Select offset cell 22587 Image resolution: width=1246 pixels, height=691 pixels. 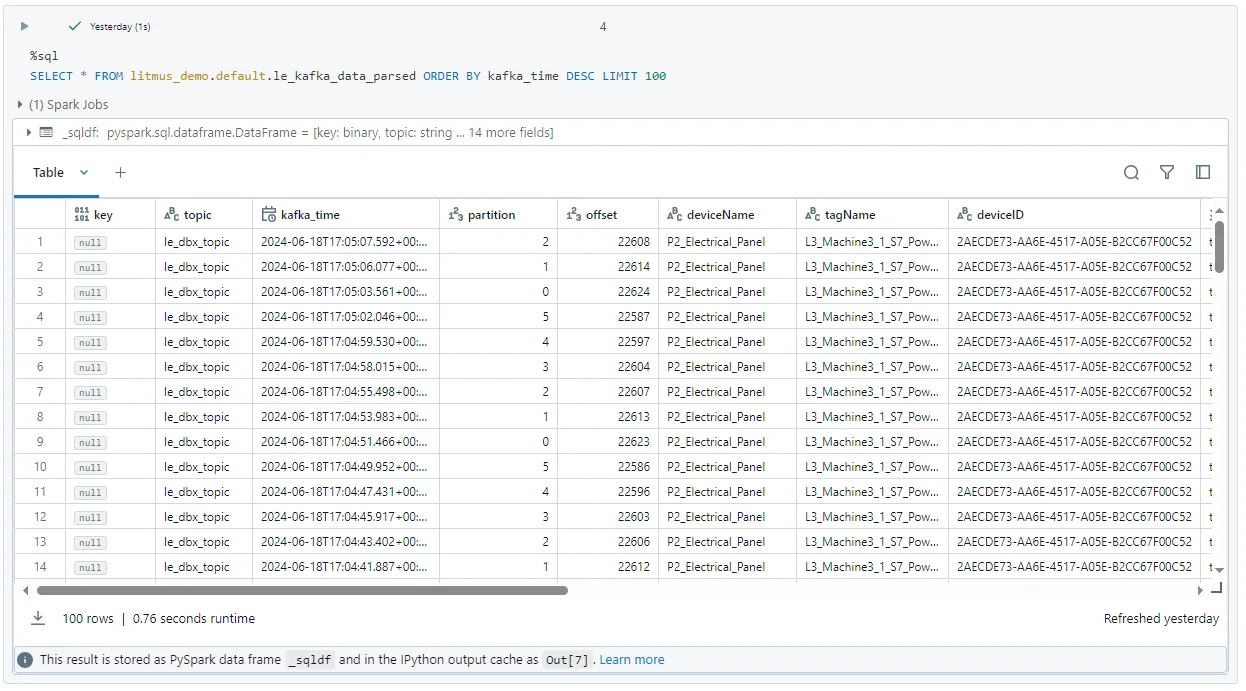[608, 317]
